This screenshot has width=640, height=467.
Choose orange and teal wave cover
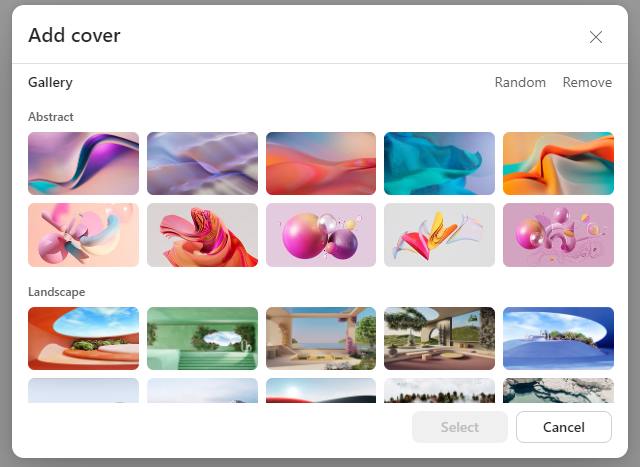(558, 163)
